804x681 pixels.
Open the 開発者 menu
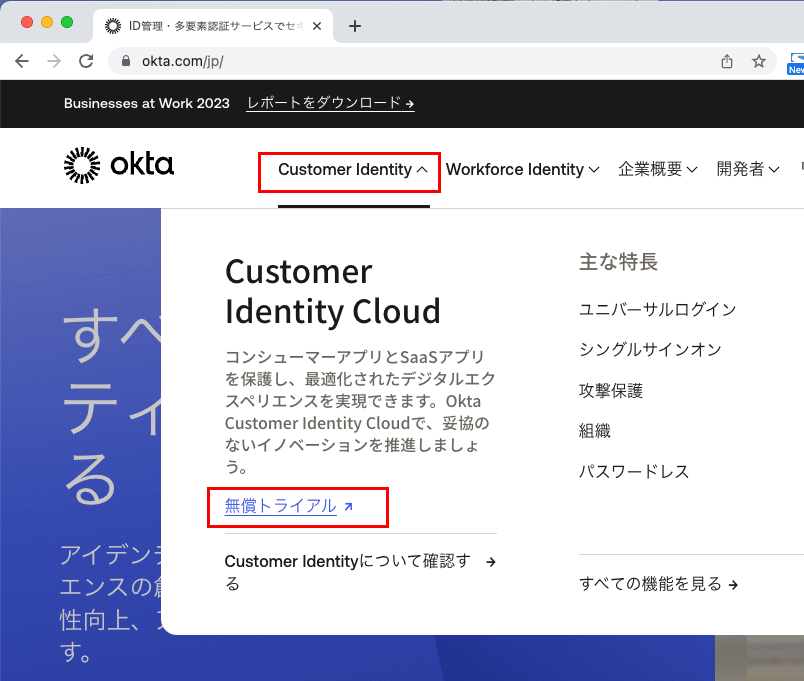point(747,170)
